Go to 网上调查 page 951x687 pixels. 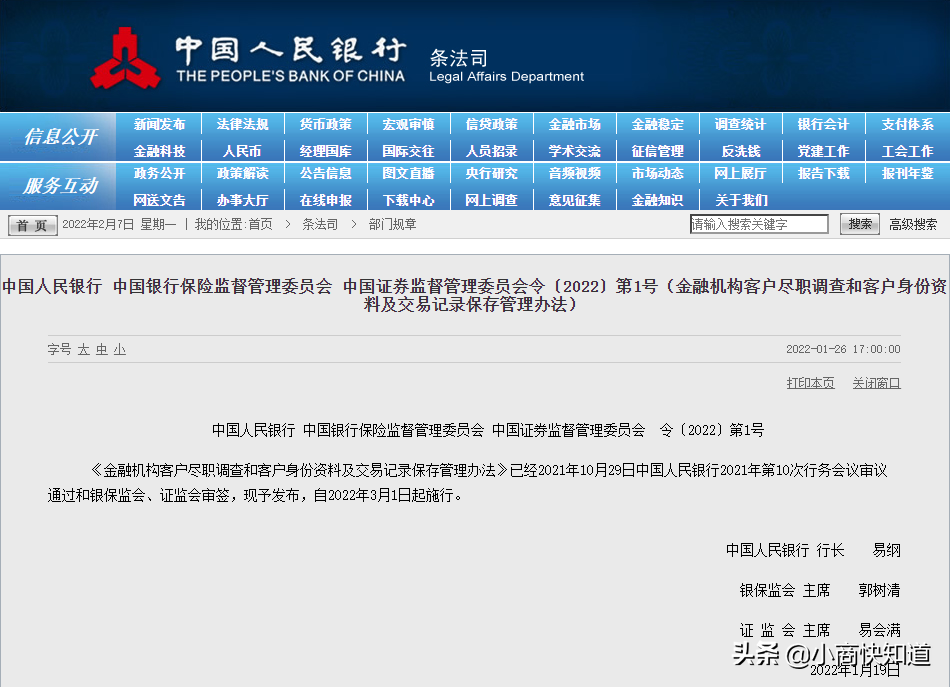(491, 200)
